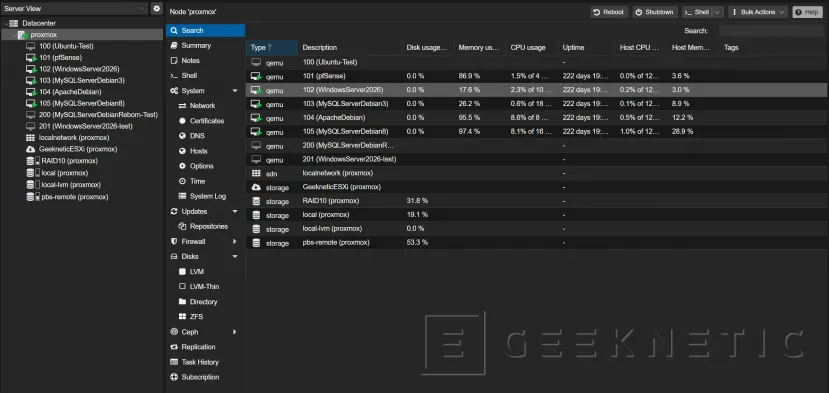Open the node Shell menu item
The image size is (829, 393).
205,76
